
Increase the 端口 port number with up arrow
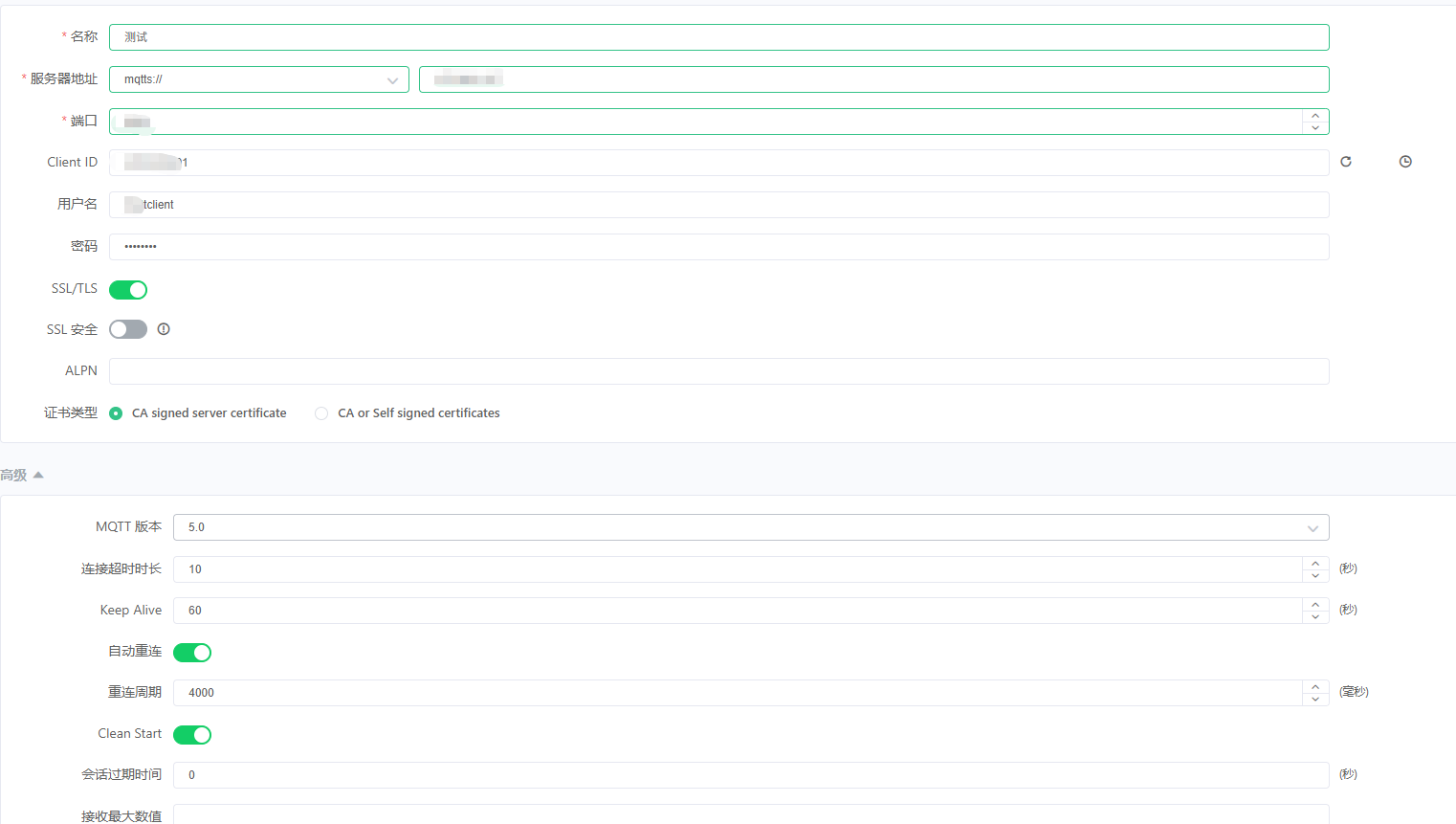1315,116
